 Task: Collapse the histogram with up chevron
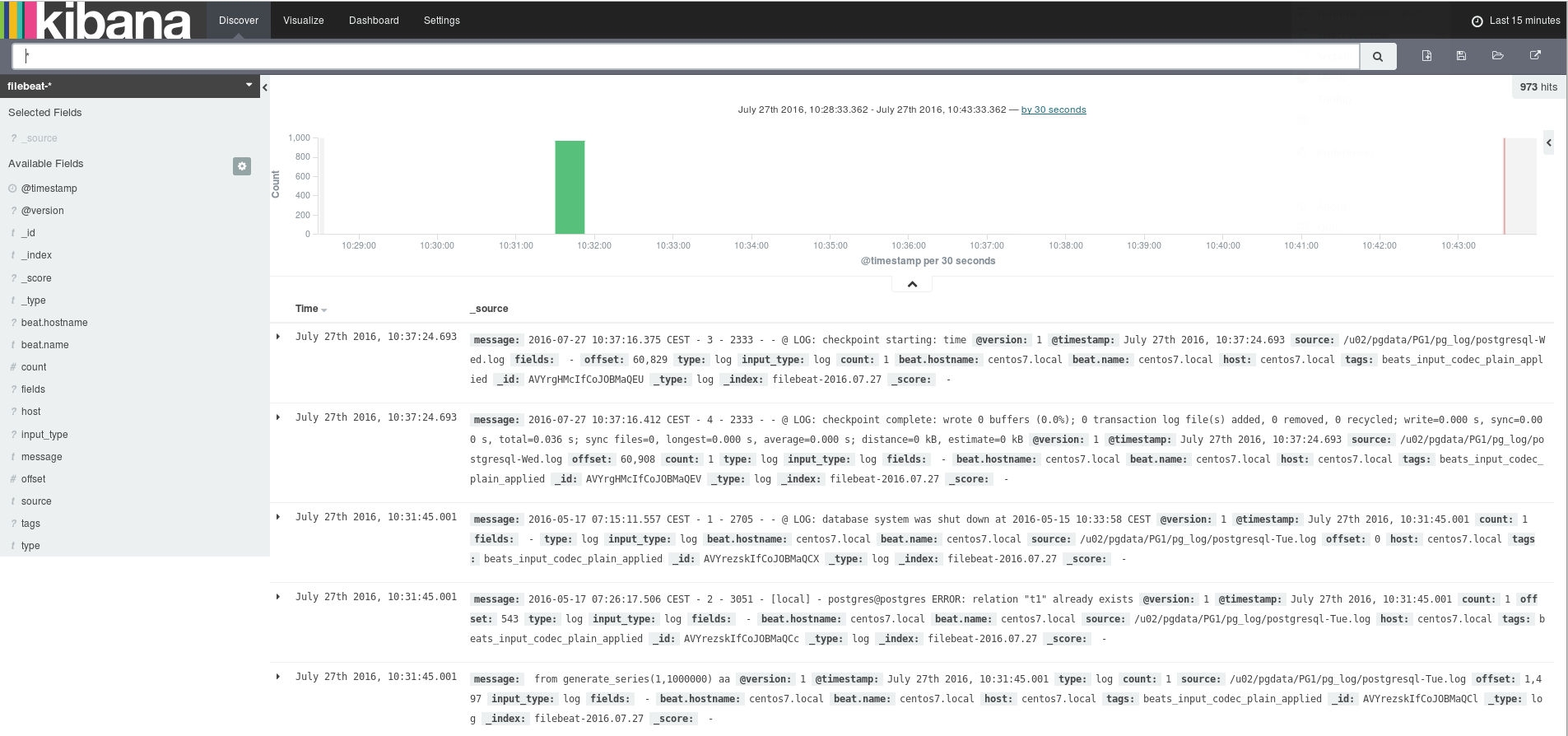pyautogui.click(x=912, y=284)
